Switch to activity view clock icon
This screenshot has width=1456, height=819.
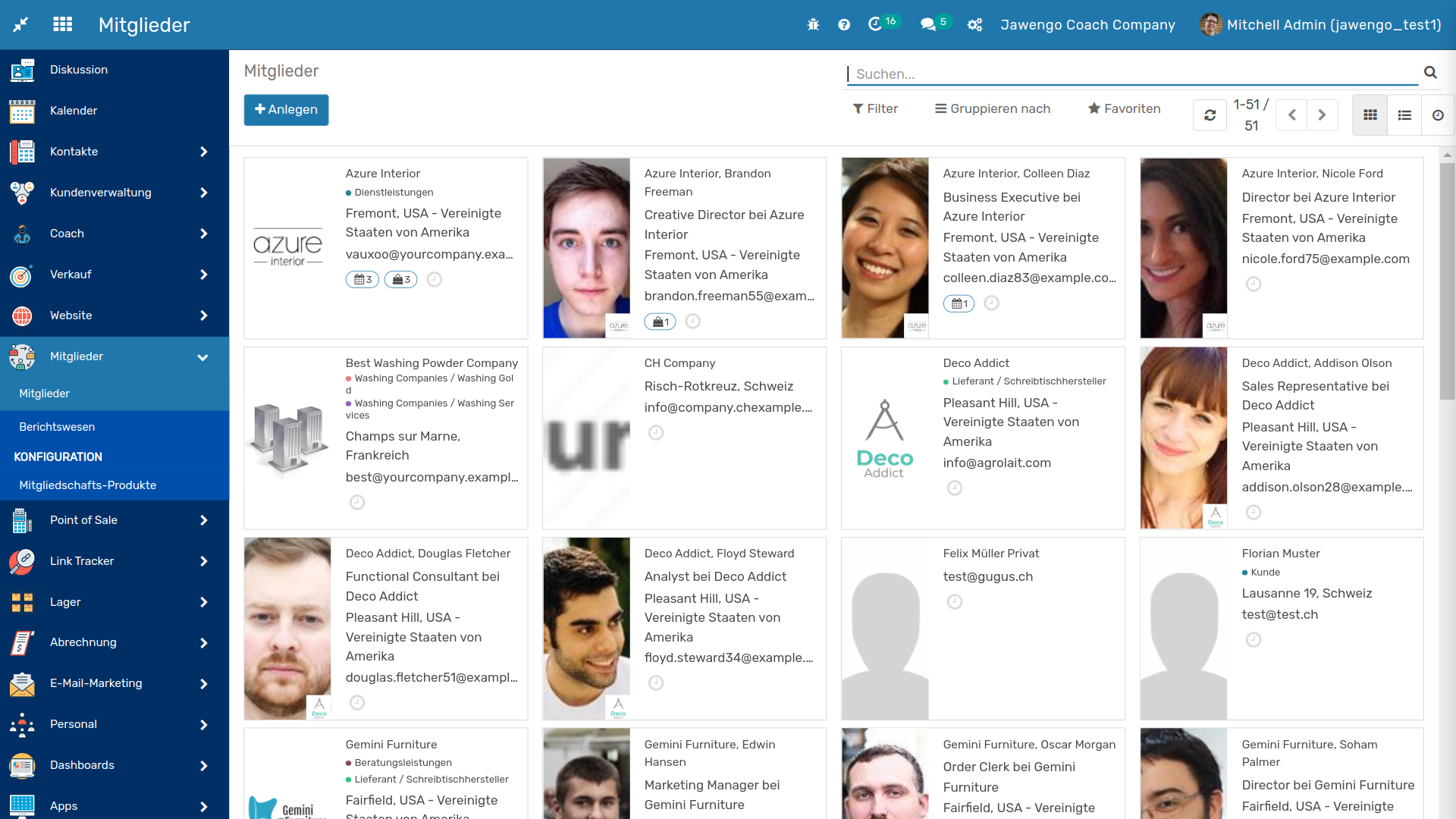(1438, 115)
